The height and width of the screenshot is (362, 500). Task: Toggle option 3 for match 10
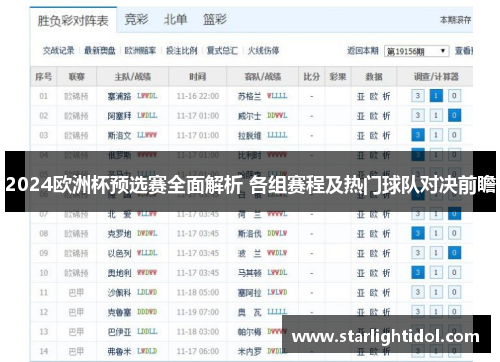click(x=418, y=273)
